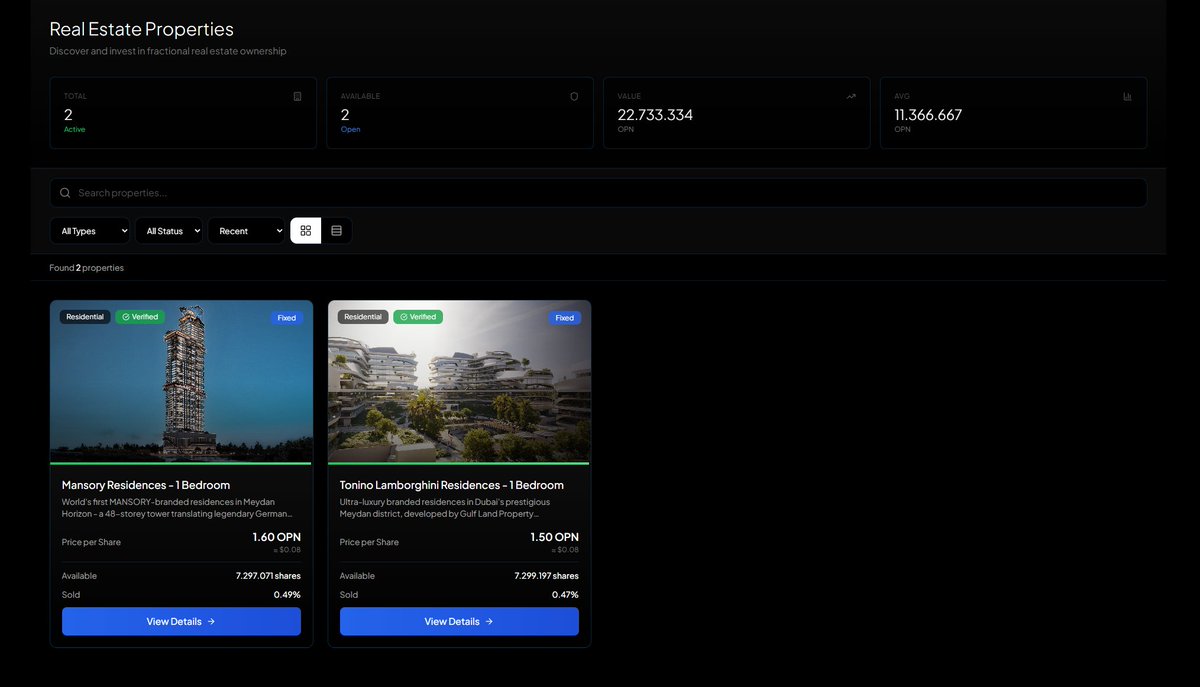Click the green progress bar under Lamborghini image
The image size is (1200, 687).
pyautogui.click(x=459, y=463)
